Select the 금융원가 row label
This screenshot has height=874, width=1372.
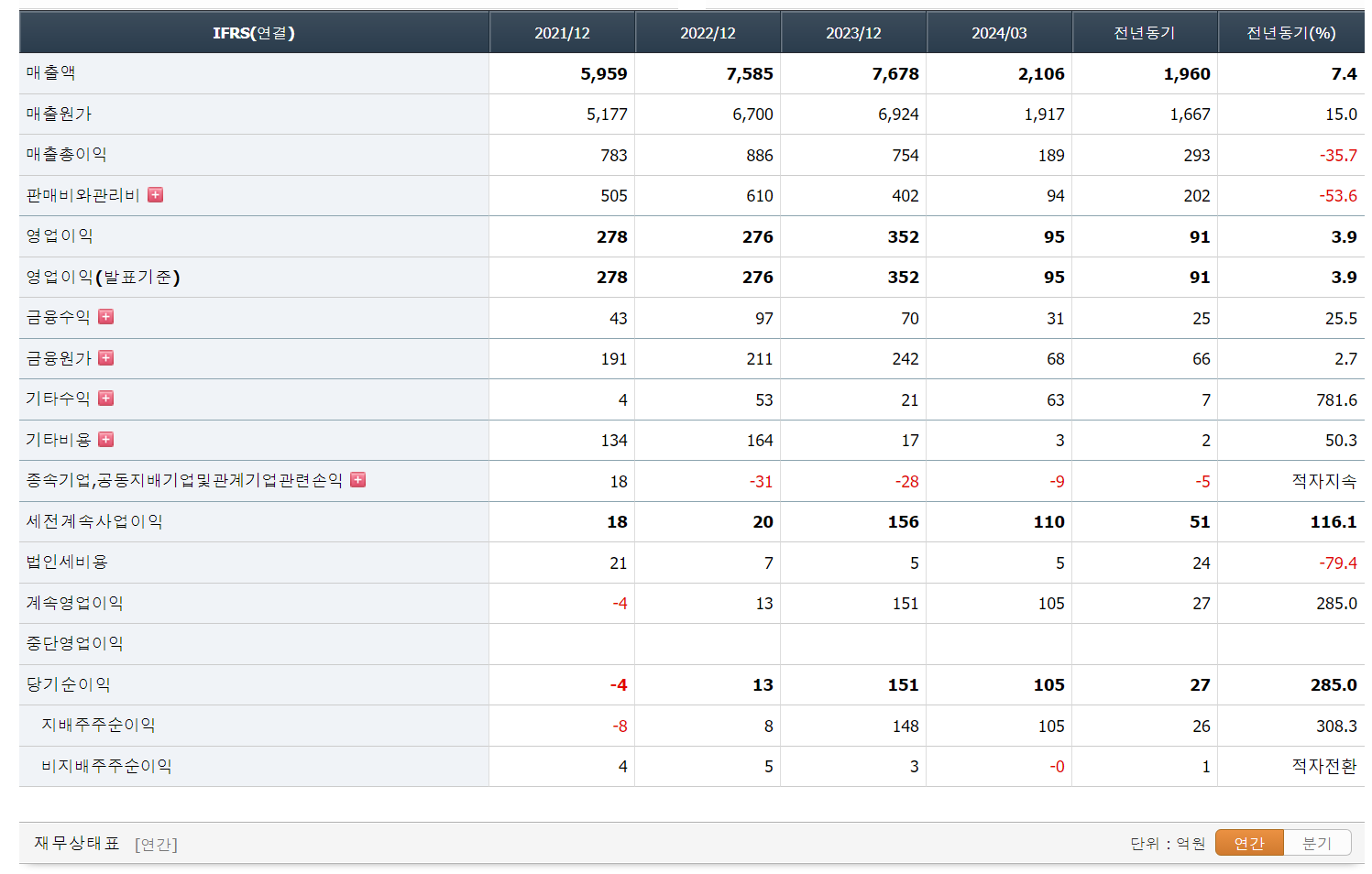59,358
